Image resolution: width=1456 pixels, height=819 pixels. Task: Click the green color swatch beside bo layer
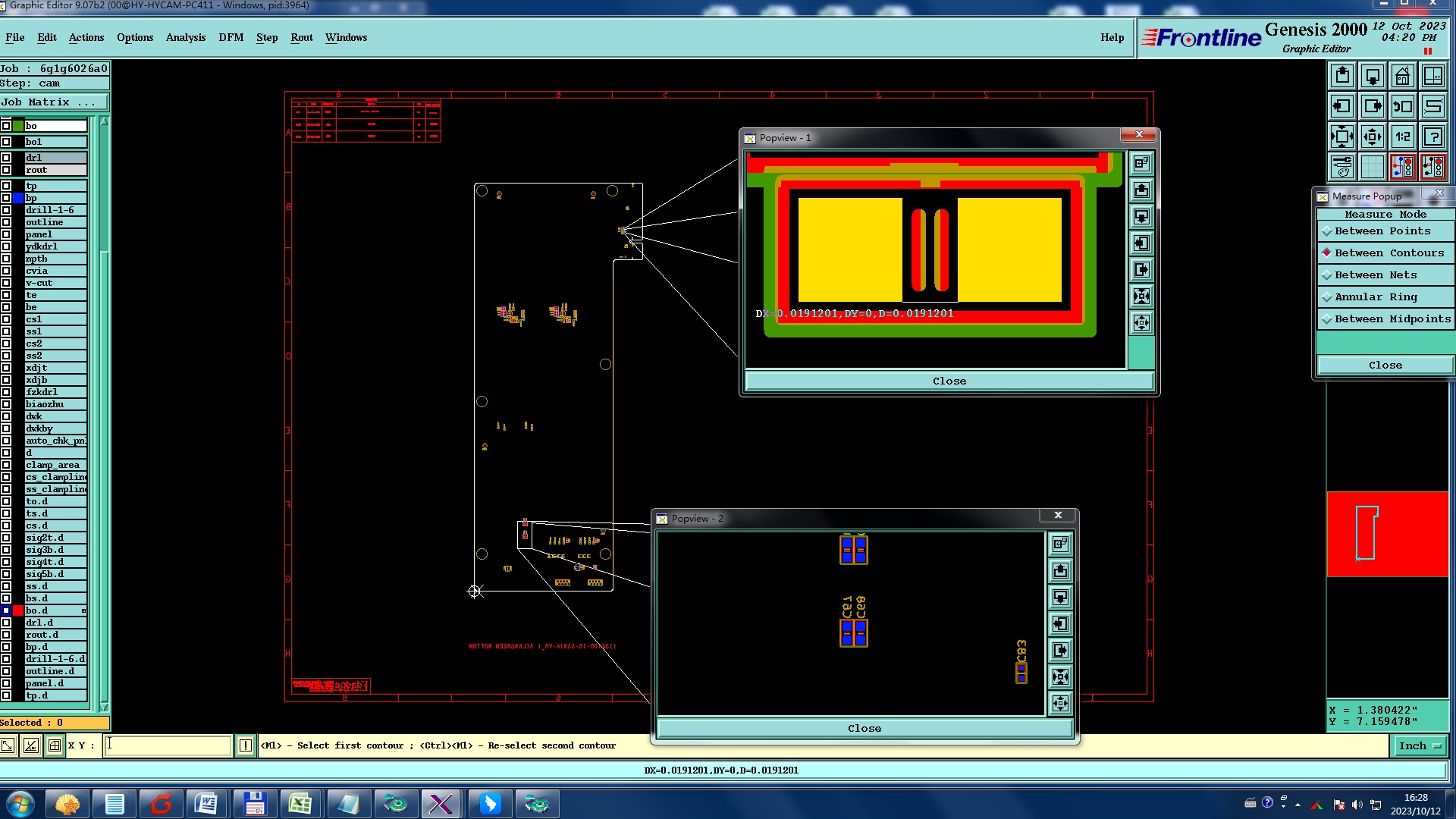17,126
